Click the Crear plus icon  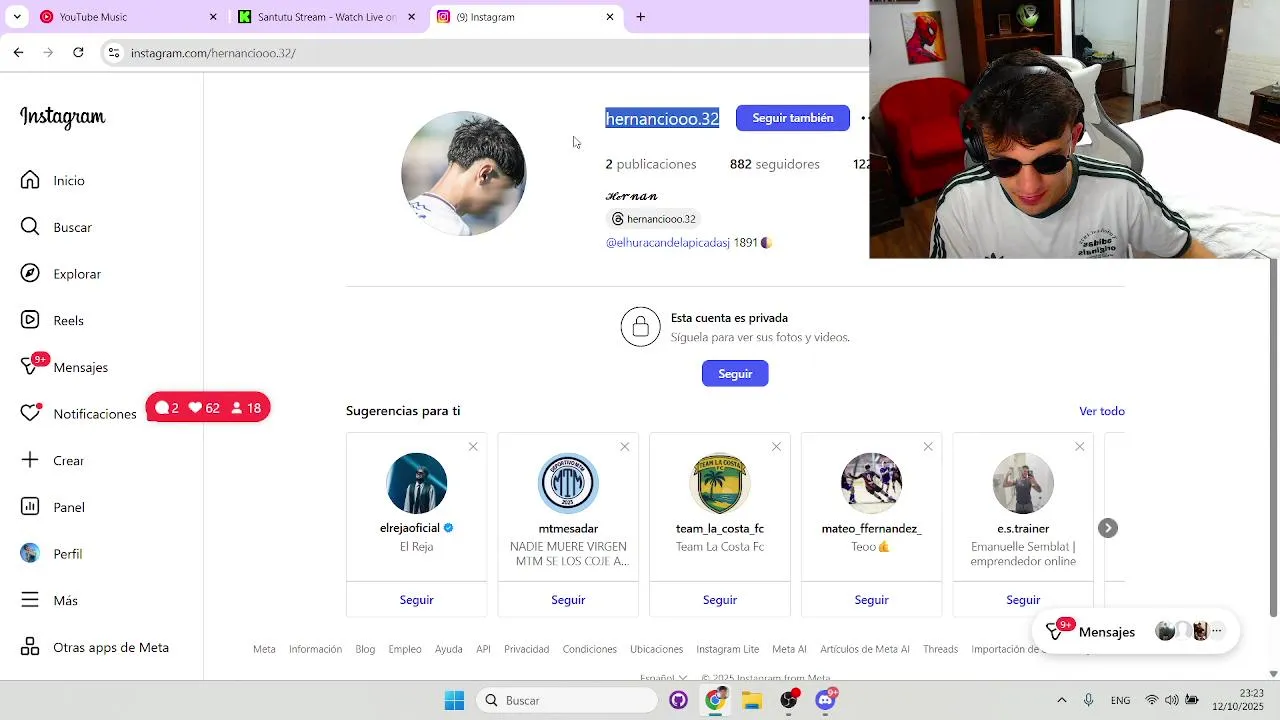click(30, 460)
